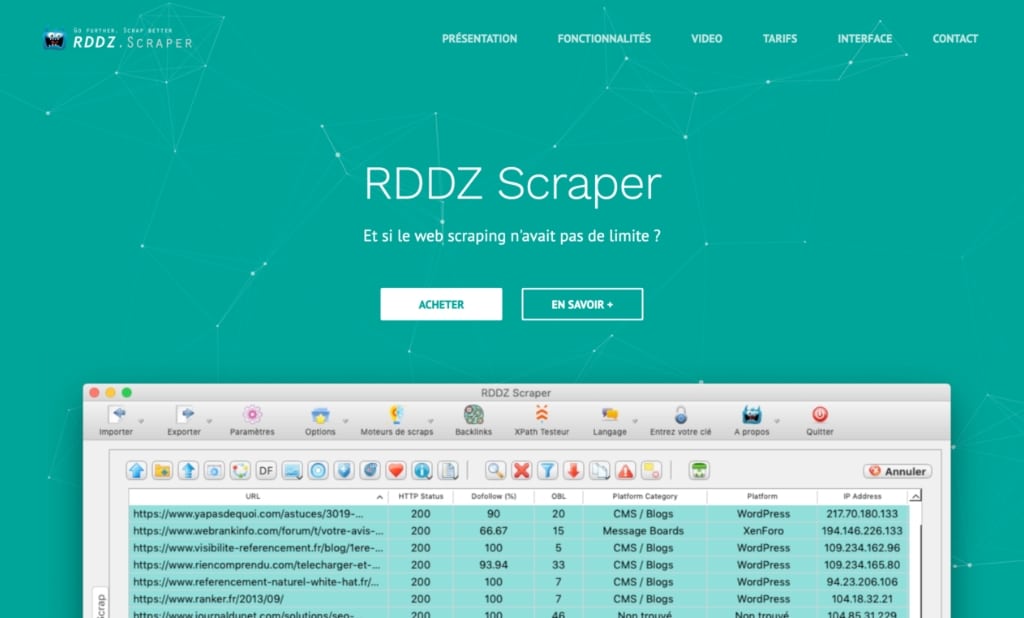Image resolution: width=1024 pixels, height=618 pixels.
Task: Click the red down arrow icon
Action: point(573,470)
